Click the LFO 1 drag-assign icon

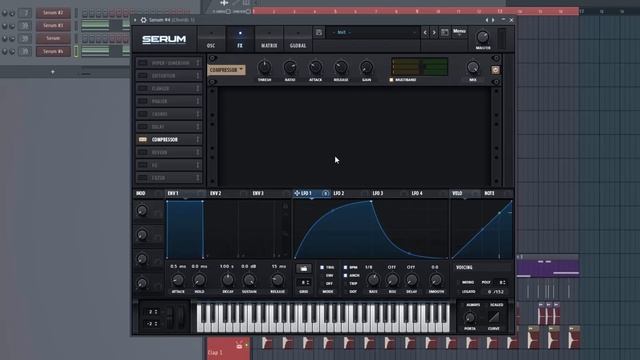pyautogui.click(x=297, y=193)
